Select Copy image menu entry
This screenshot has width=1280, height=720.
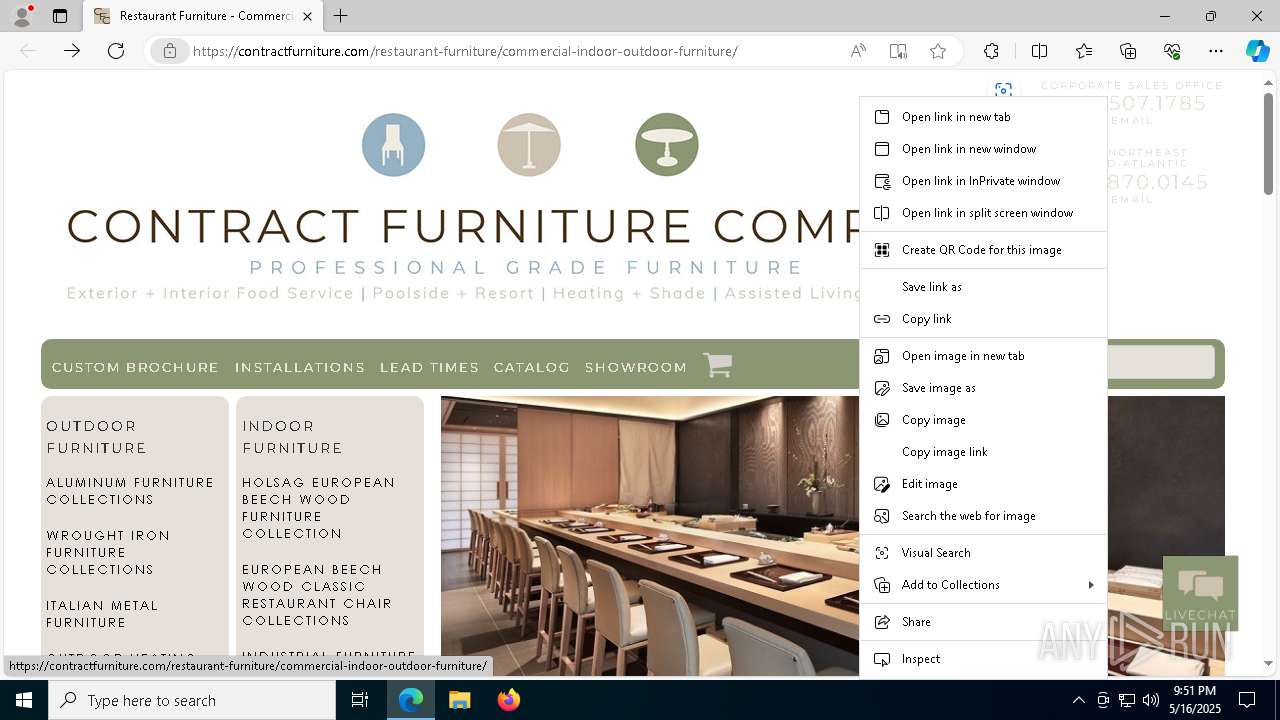point(983,420)
